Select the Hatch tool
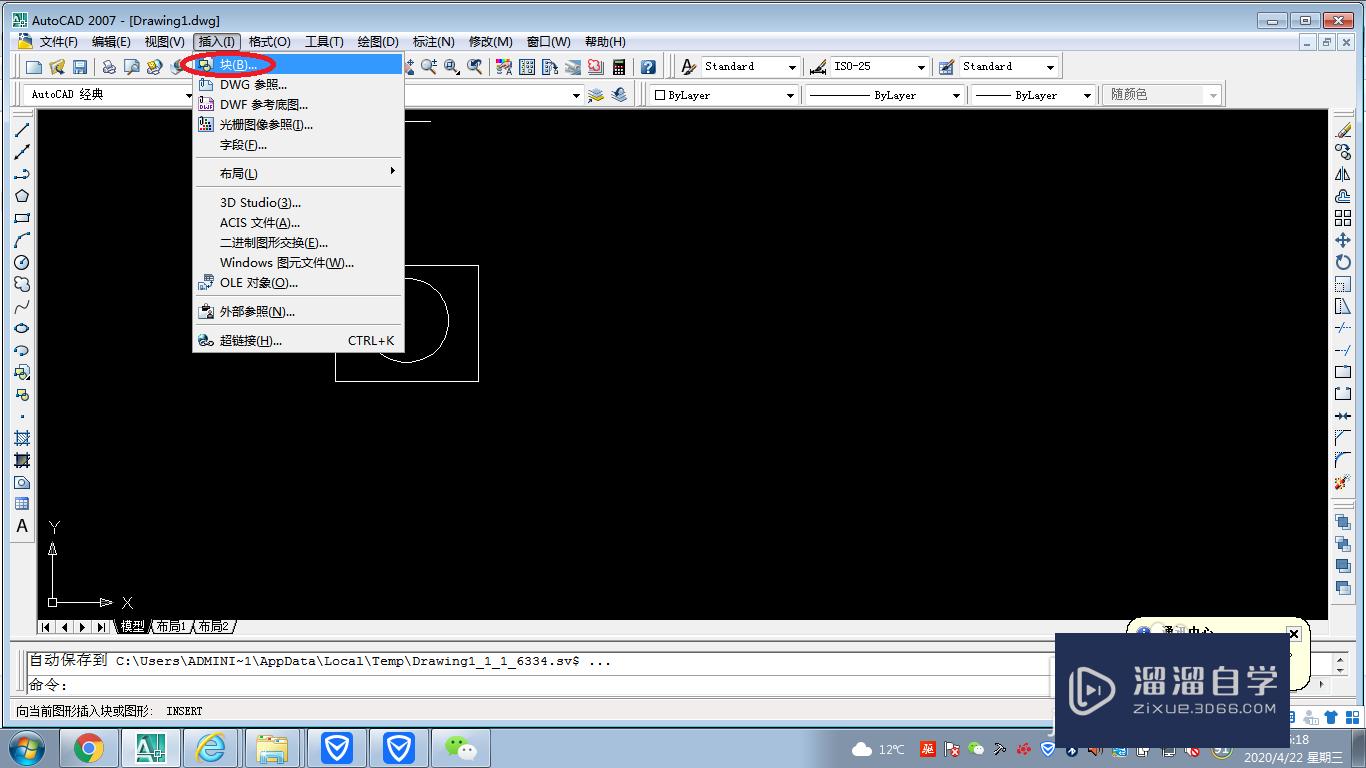This screenshot has width=1366, height=768. 22,438
